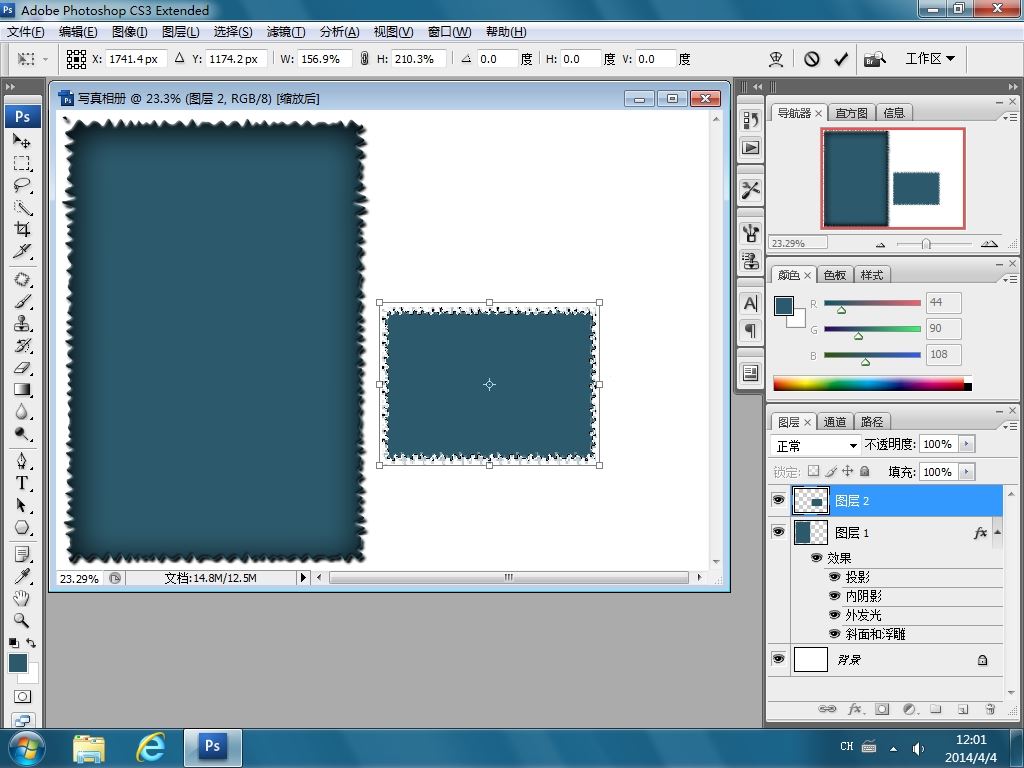This screenshot has width=1024, height=768.
Task: Toggle visibility of the 背景 layer
Action: click(x=779, y=659)
